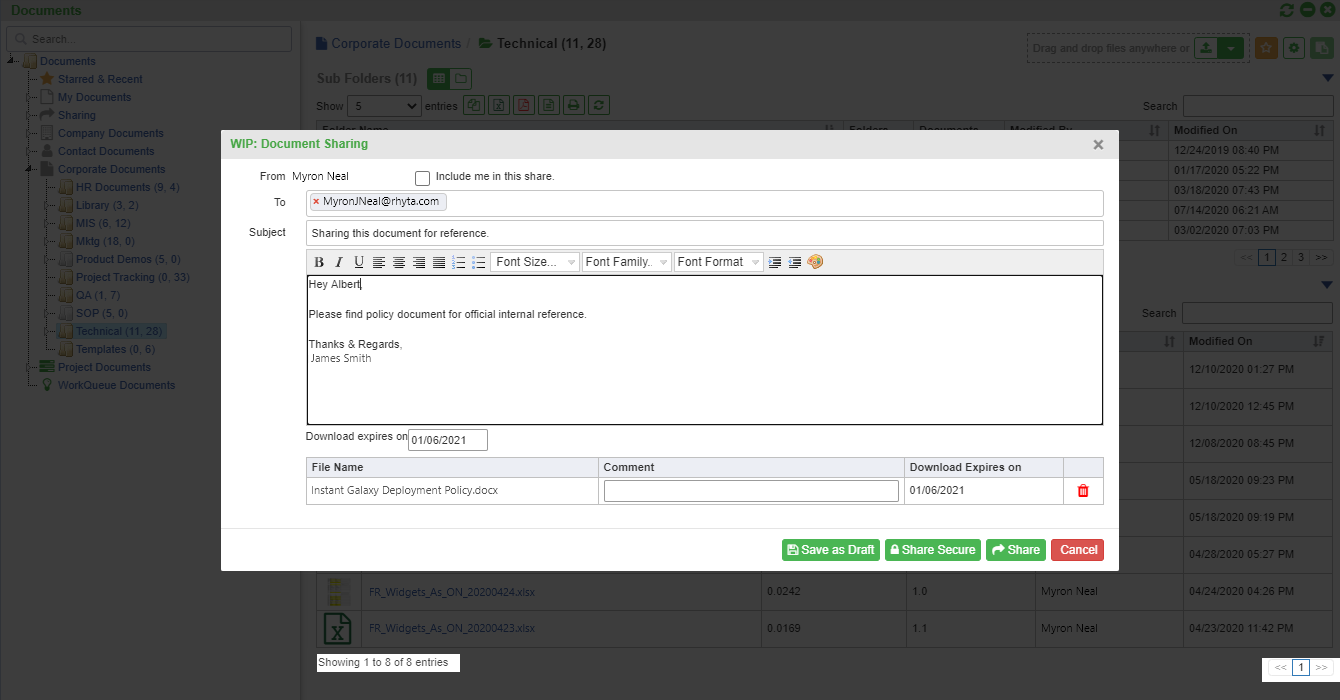Click the Save as Draft button
Screen dimensions: 1340x700
point(831,550)
